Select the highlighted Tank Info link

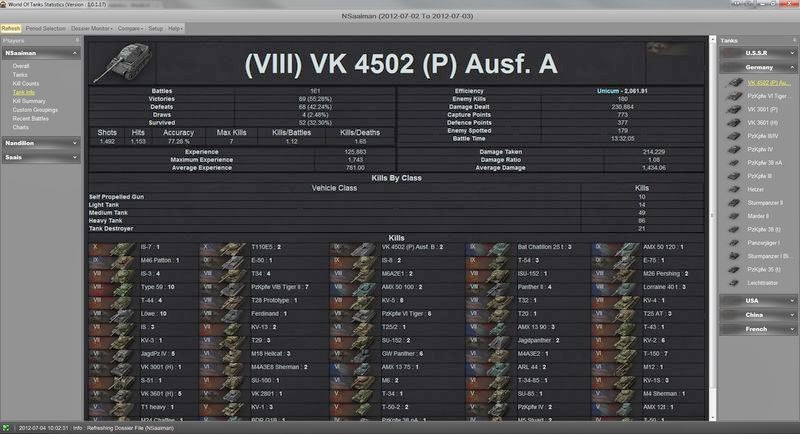point(23,92)
